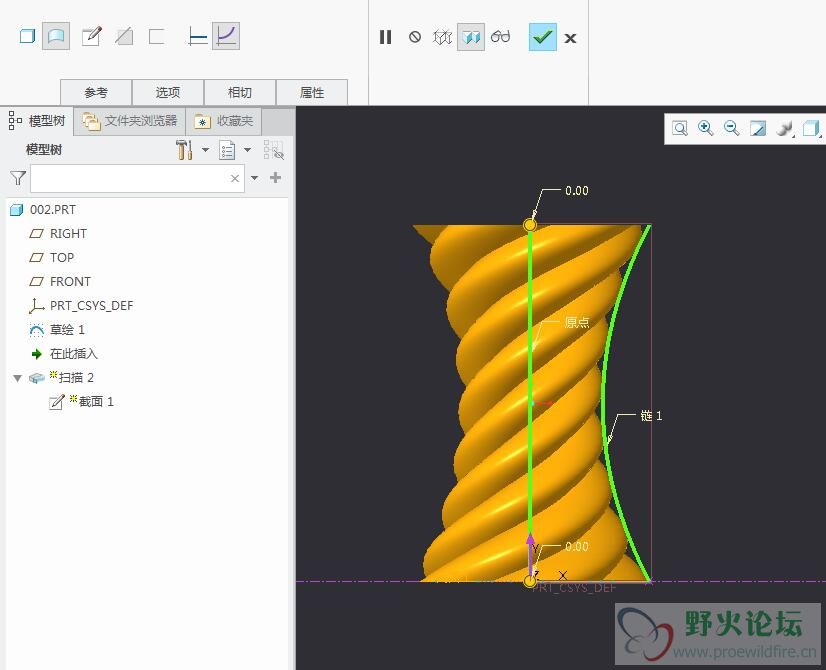Click the verify glasses preview icon
Screen dimensions: 826x670
(500, 37)
